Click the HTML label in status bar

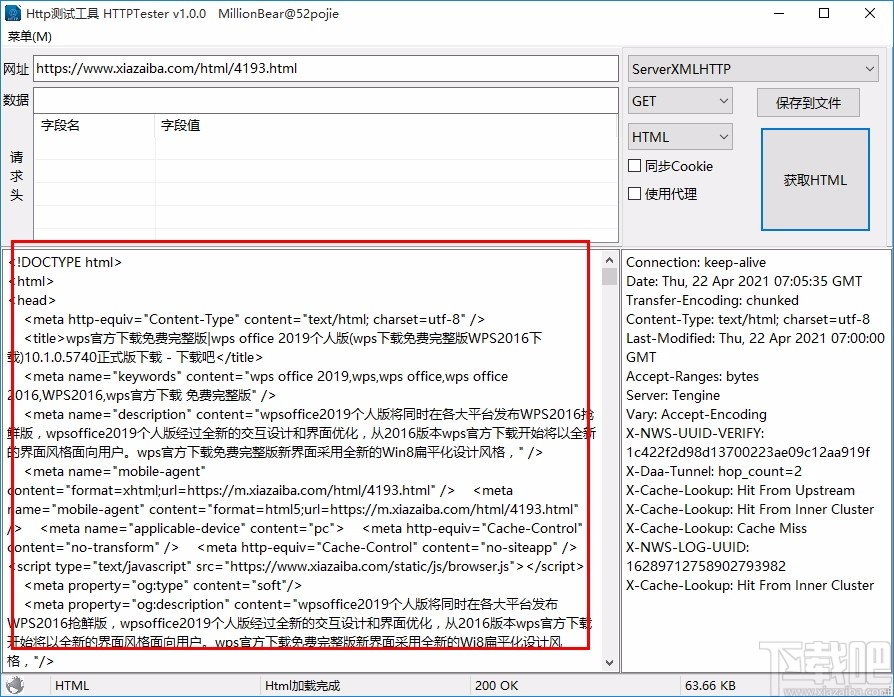pos(71,685)
